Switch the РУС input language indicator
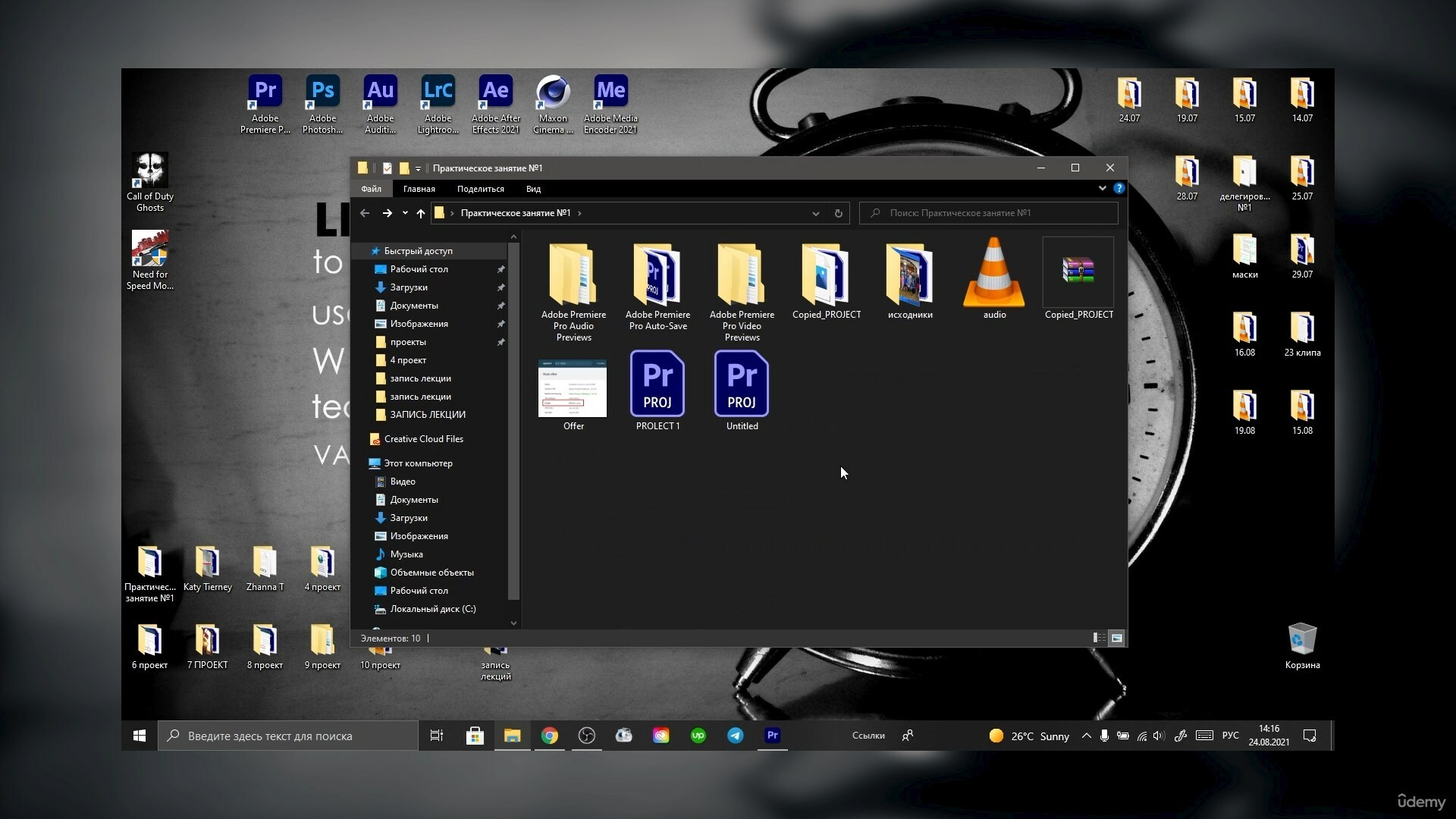The width and height of the screenshot is (1456, 819). [1230, 735]
